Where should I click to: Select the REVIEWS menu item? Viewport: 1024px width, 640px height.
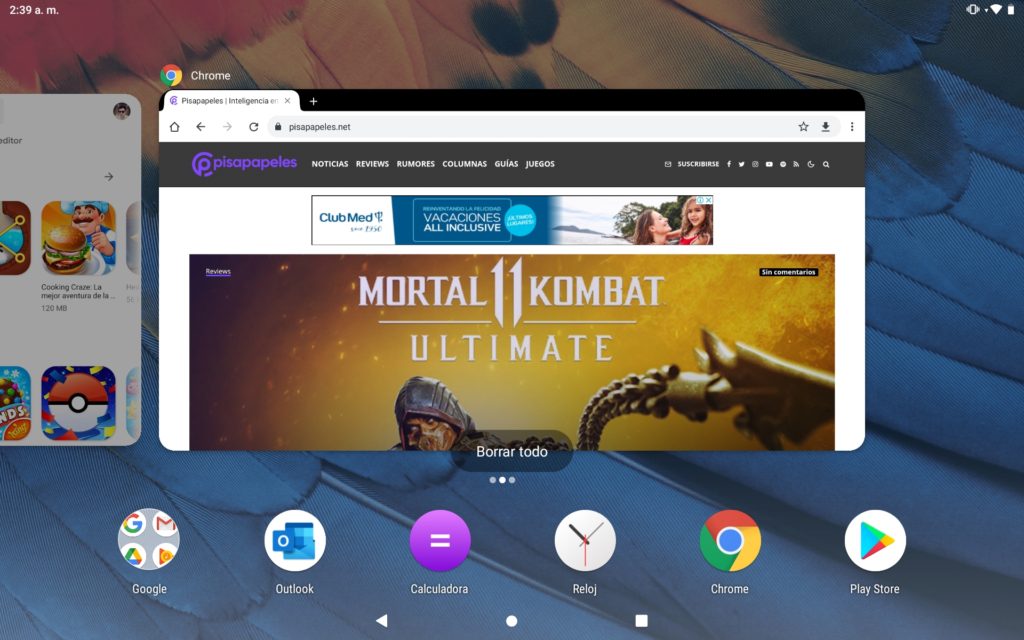[x=372, y=164]
